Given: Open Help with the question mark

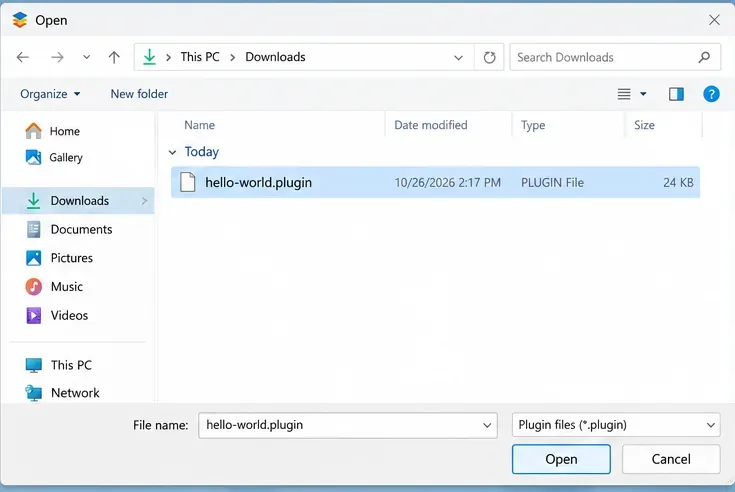Looking at the screenshot, I should pyautogui.click(x=711, y=94).
